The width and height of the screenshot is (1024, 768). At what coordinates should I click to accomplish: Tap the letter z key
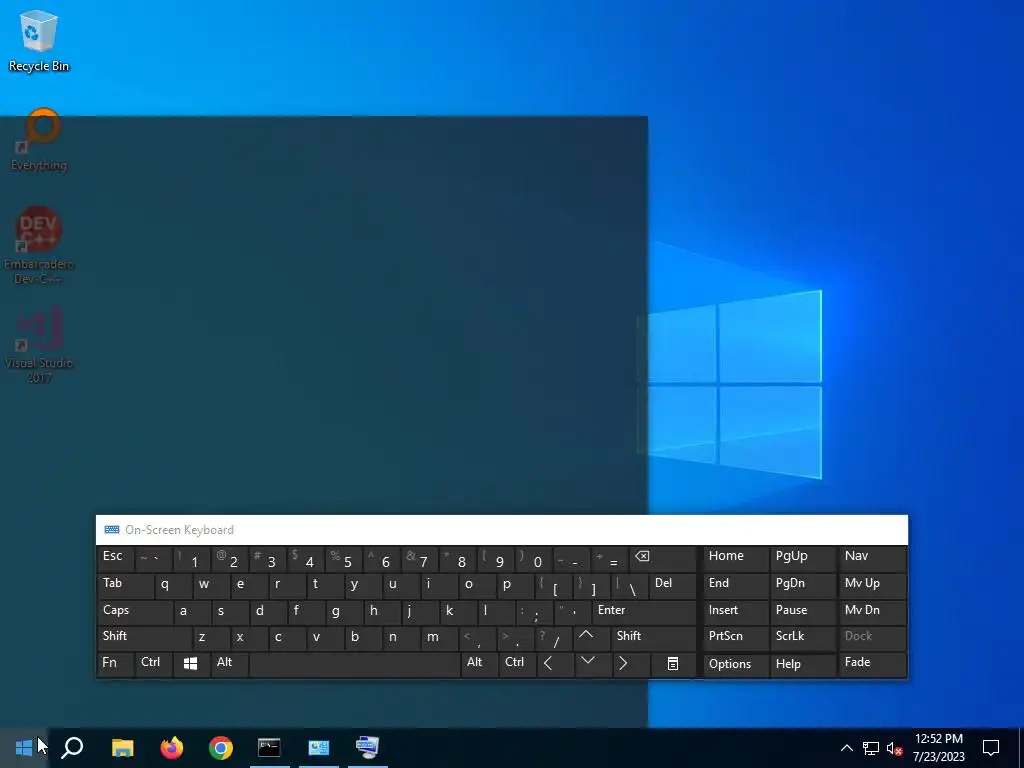pos(212,637)
